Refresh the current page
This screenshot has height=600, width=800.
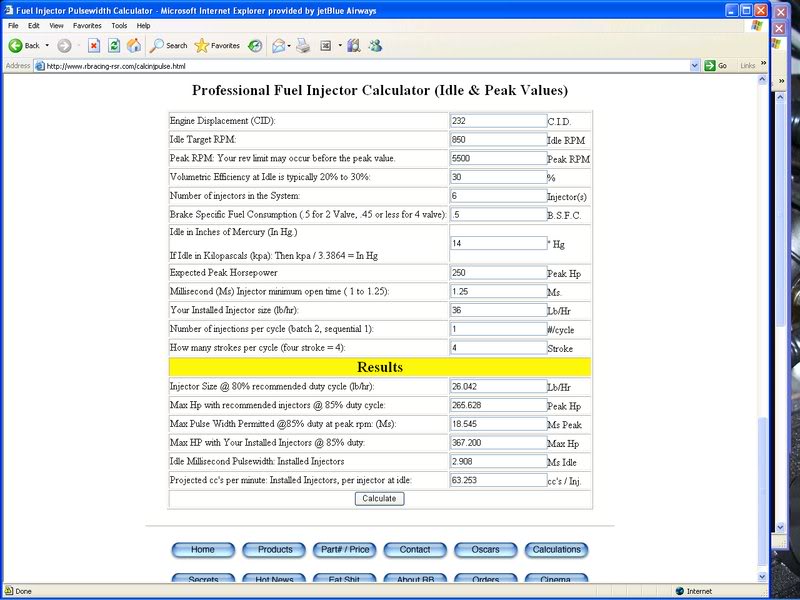(x=114, y=46)
